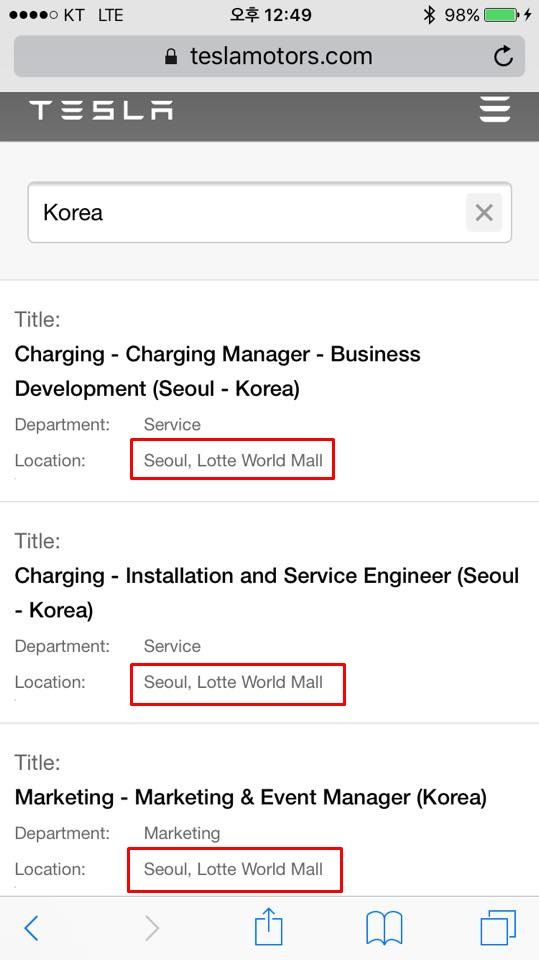
Task: Tap the lock icon in address bar
Action: (x=171, y=56)
